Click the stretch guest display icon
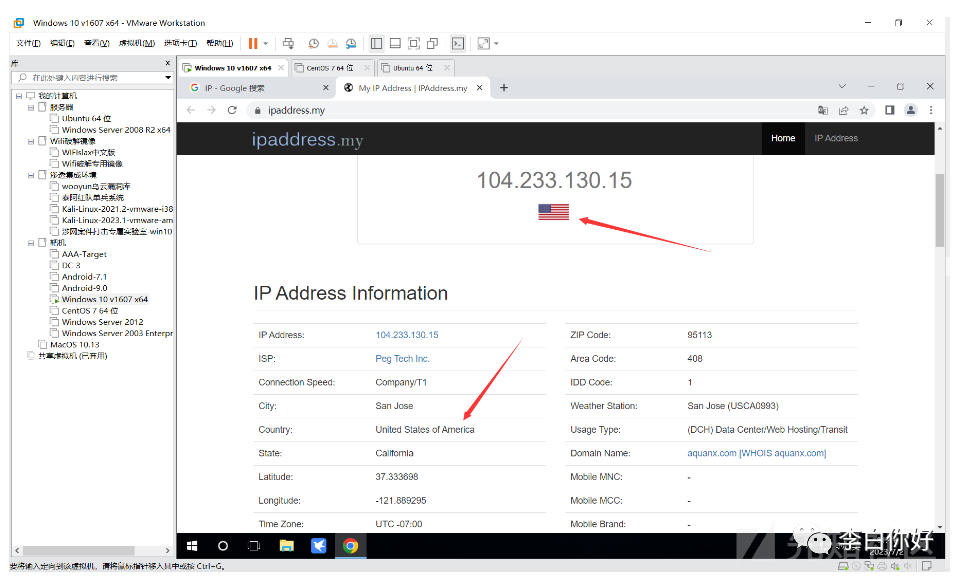This screenshot has width=966, height=583. click(x=484, y=44)
